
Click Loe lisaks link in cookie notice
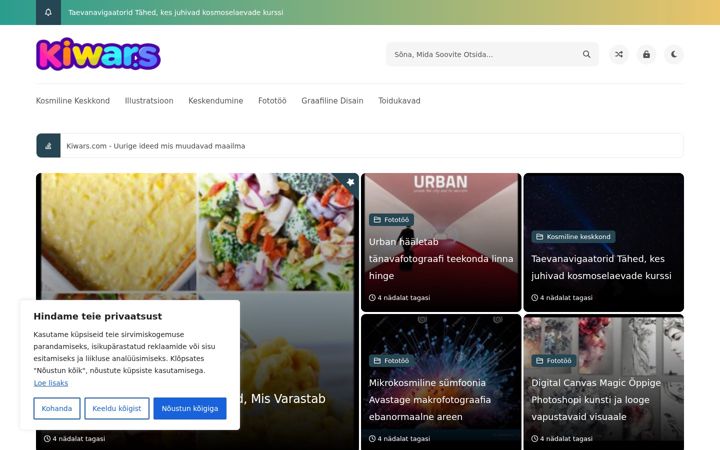coord(51,383)
